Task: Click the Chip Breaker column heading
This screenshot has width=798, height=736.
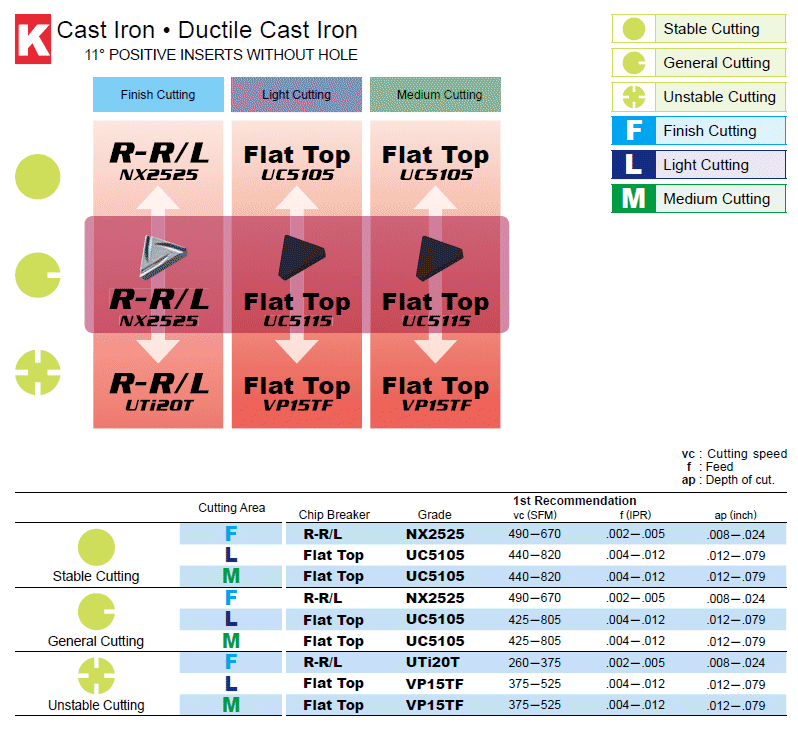Action: click(334, 515)
